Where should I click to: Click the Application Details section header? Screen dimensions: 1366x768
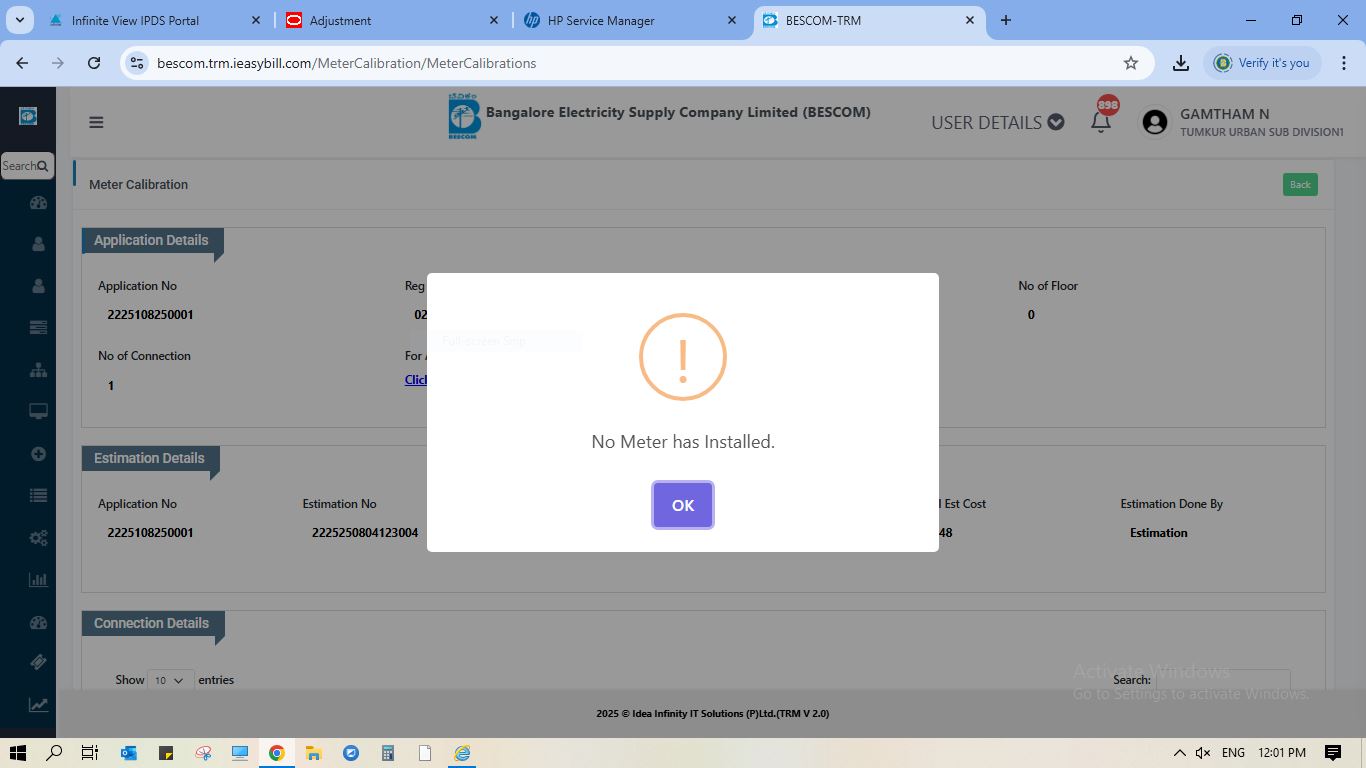tap(151, 240)
